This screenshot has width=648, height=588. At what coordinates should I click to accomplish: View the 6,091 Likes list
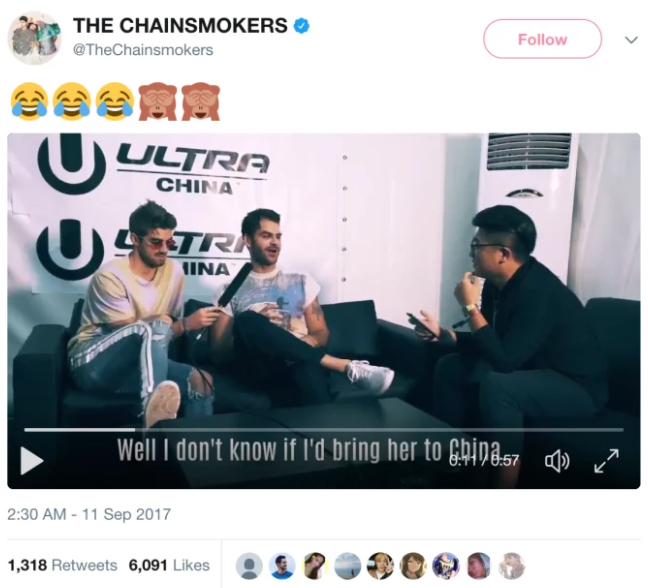point(169,565)
